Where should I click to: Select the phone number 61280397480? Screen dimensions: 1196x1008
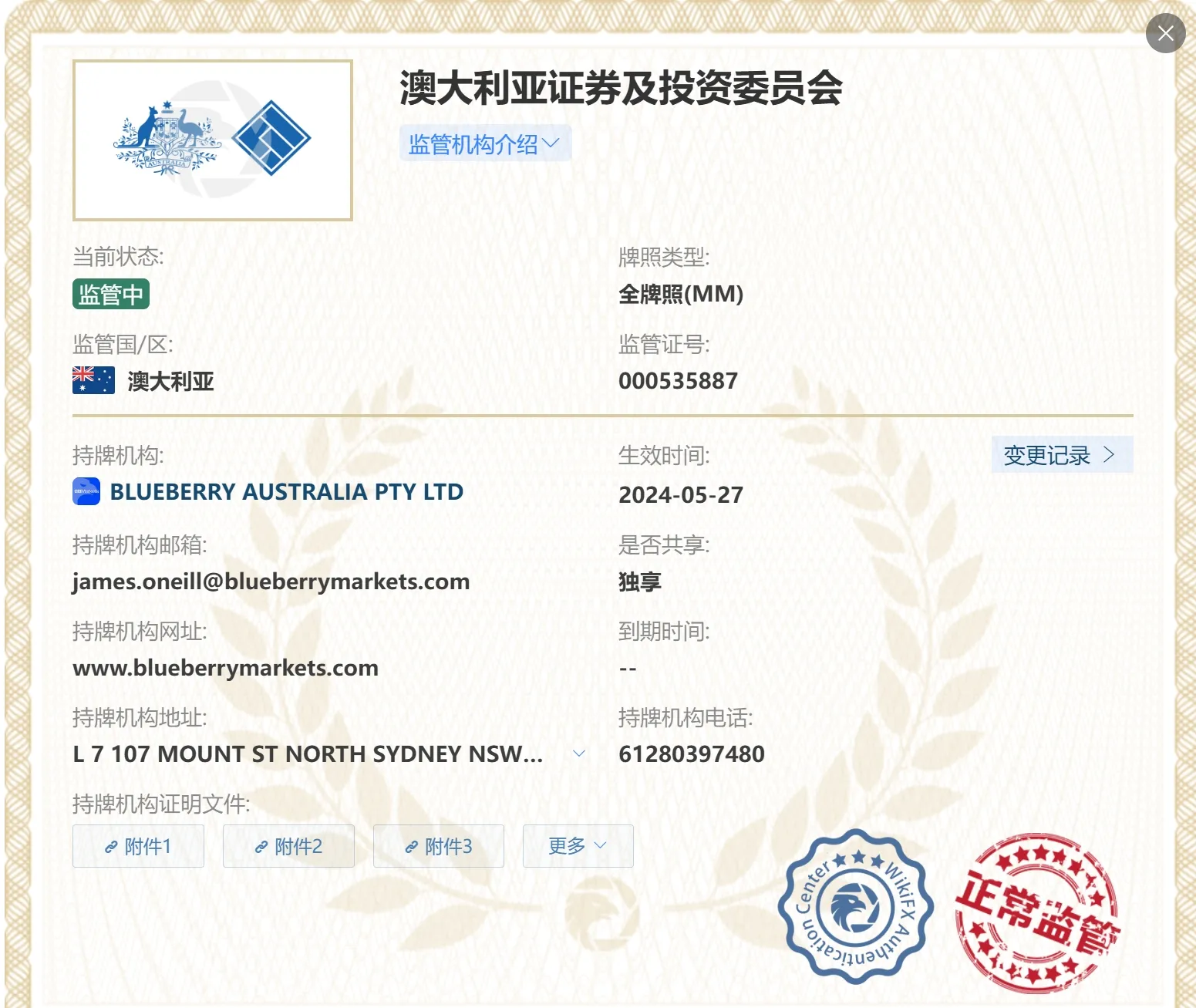point(692,754)
